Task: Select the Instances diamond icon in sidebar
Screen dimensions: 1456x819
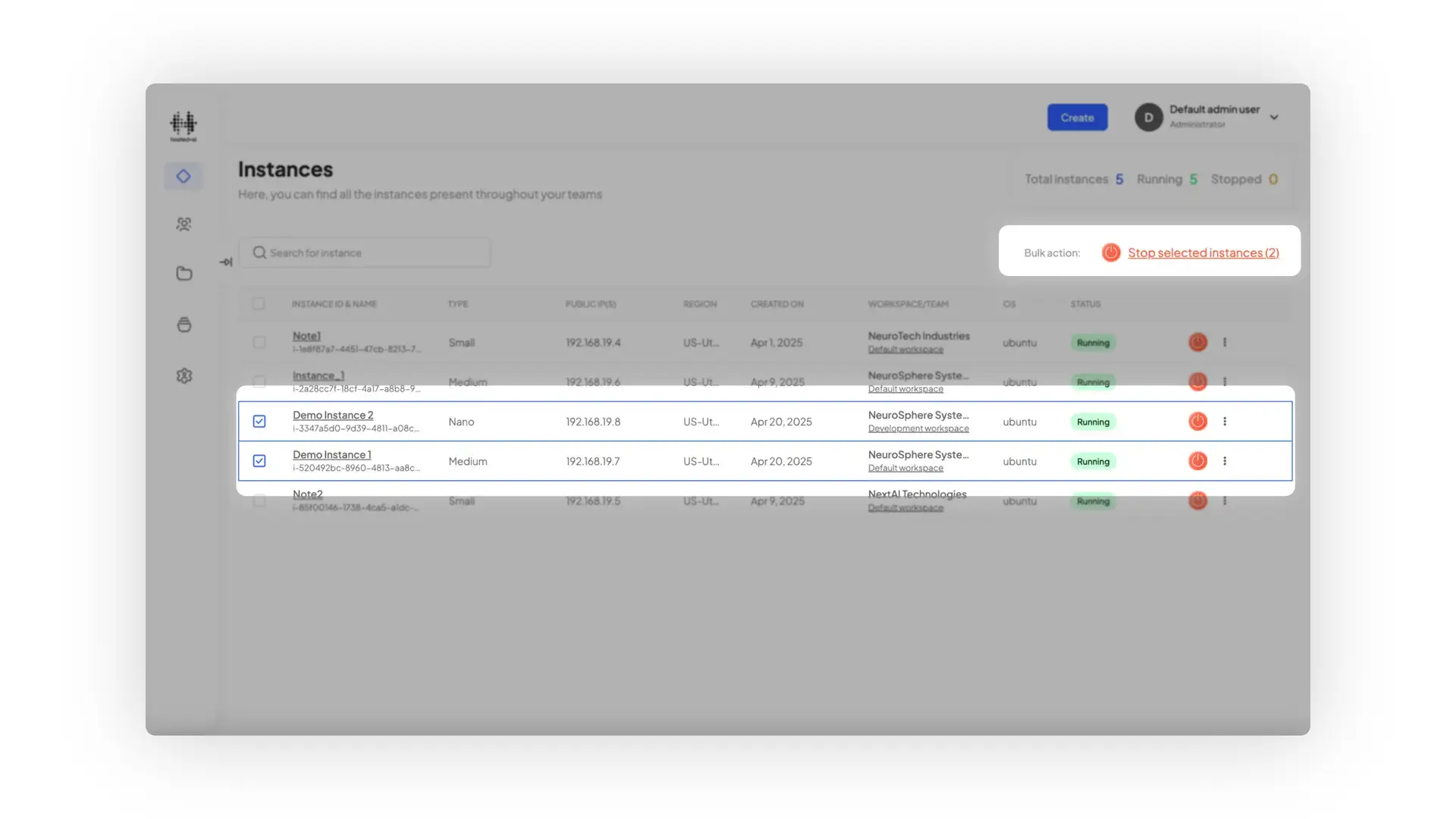Action: (184, 175)
